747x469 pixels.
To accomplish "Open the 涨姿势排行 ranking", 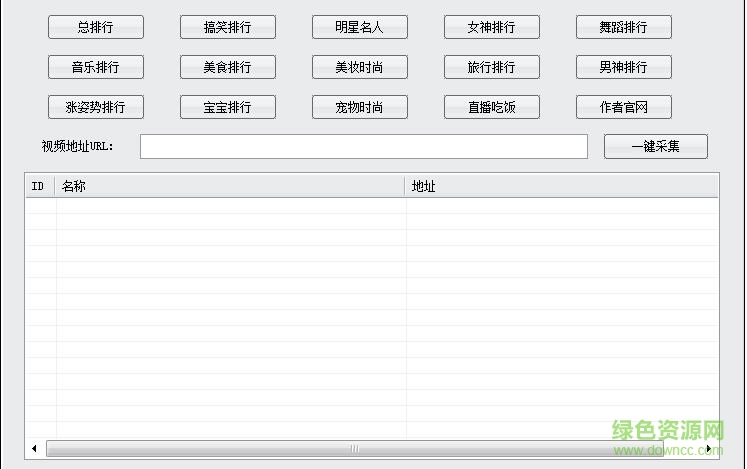I will [x=96, y=107].
